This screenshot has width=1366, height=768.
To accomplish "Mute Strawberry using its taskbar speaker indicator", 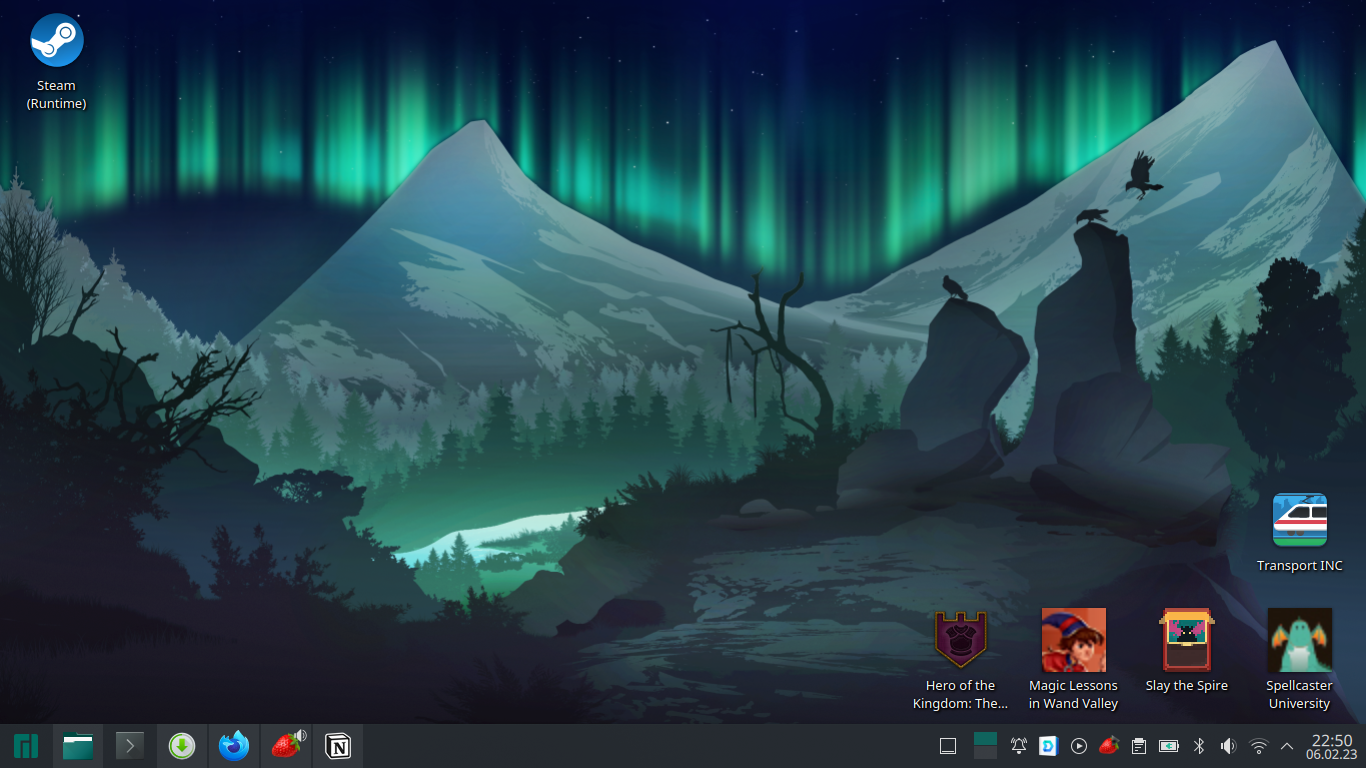I will coord(300,736).
